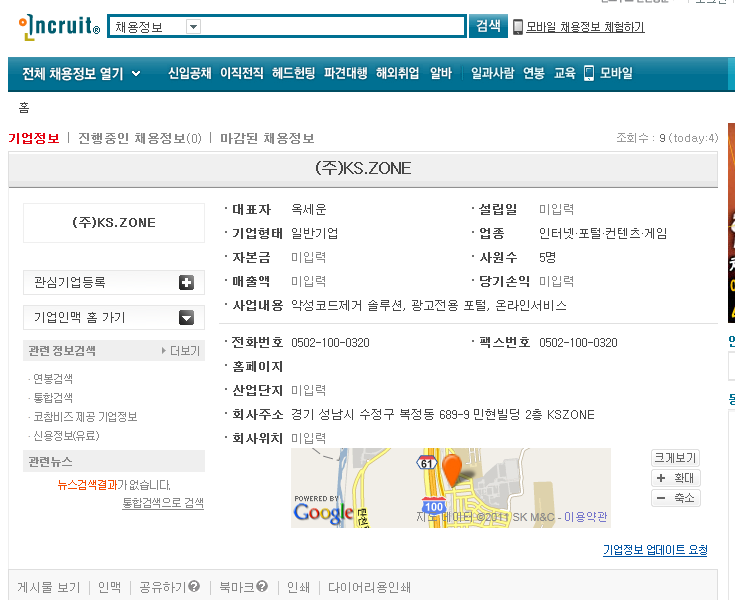
Task: Switch to the 진행중인 채용정보 tab
Action: pyautogui.click(x=139, y=138)
